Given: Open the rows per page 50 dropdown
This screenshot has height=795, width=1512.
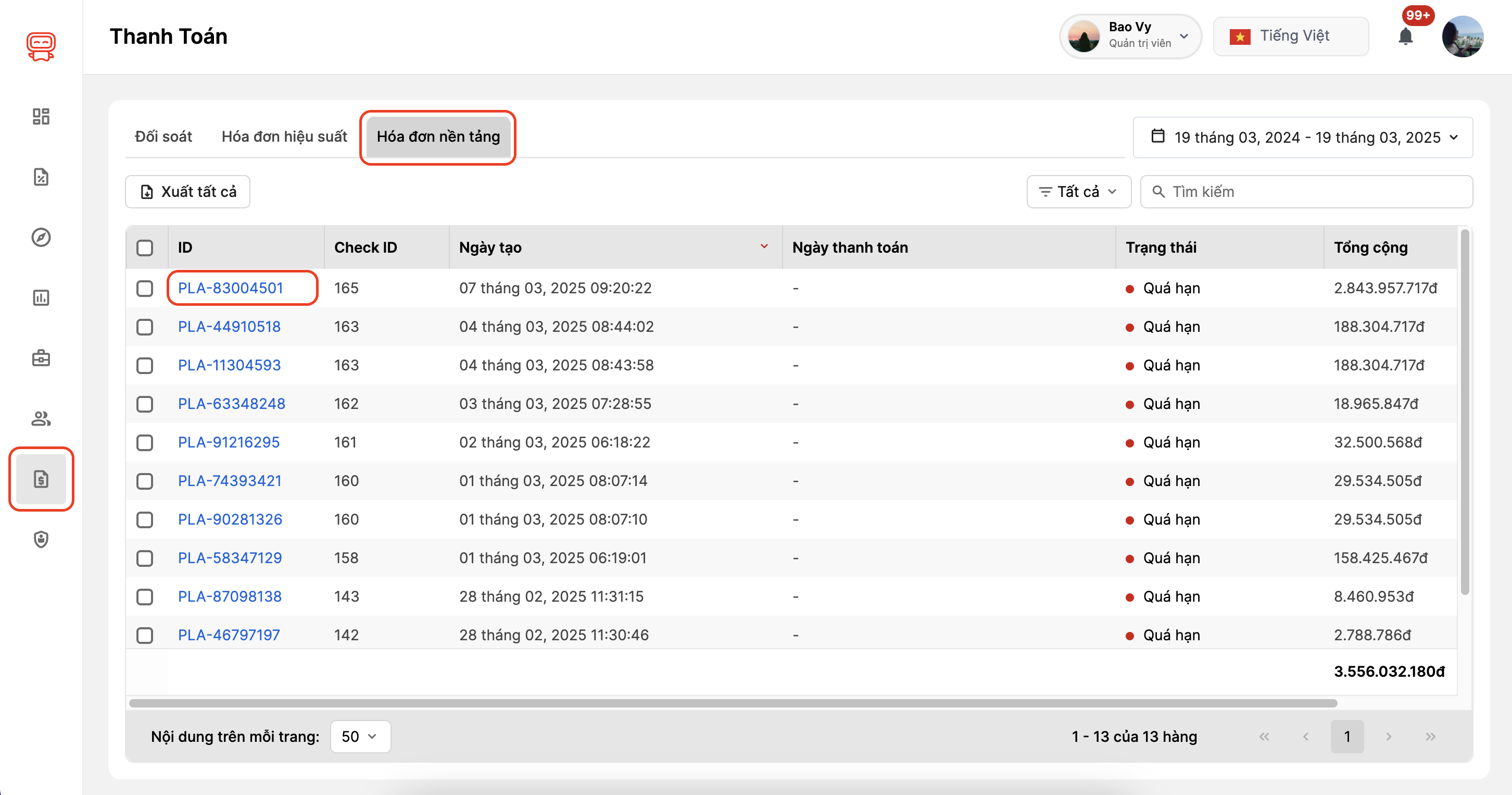Looking at the screenshot, I should (360, 736).
